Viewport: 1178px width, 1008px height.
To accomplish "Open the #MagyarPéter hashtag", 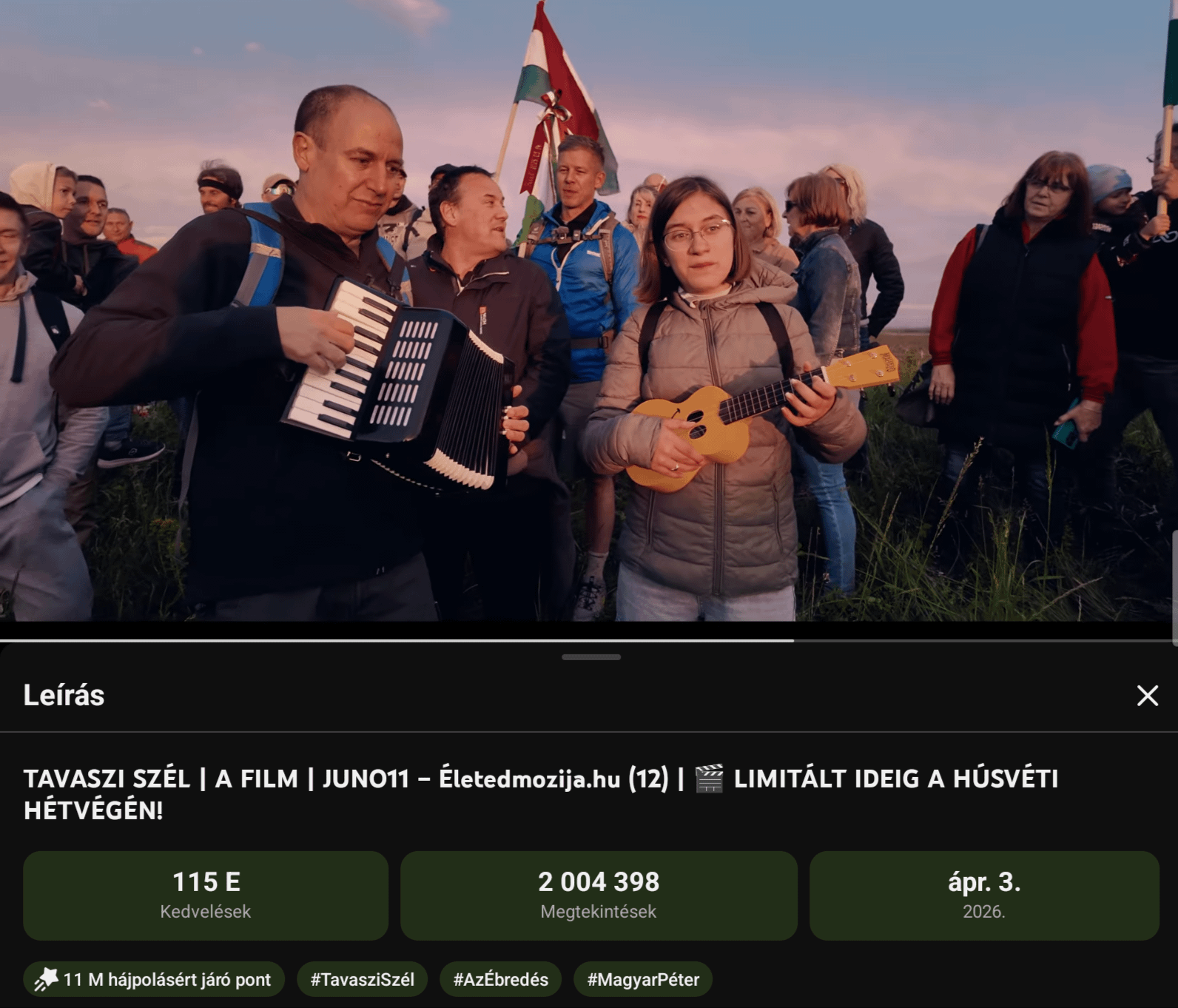I will pyautogui.click(x=643, y=979).
